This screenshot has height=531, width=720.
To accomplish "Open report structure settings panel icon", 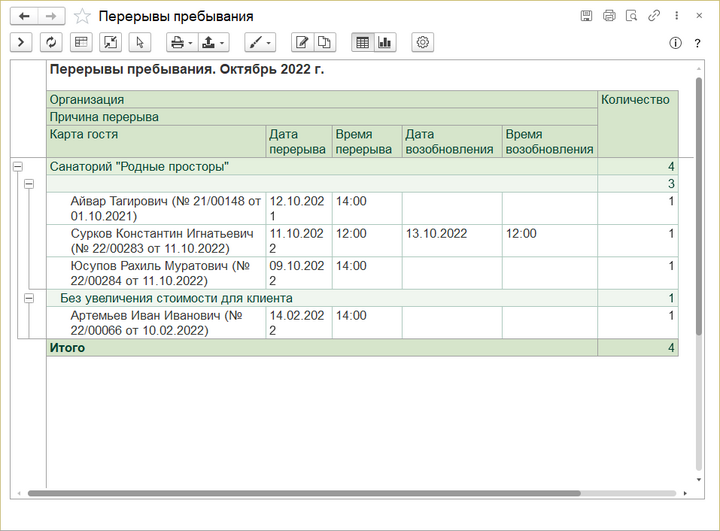I will (x=81, y=42).
